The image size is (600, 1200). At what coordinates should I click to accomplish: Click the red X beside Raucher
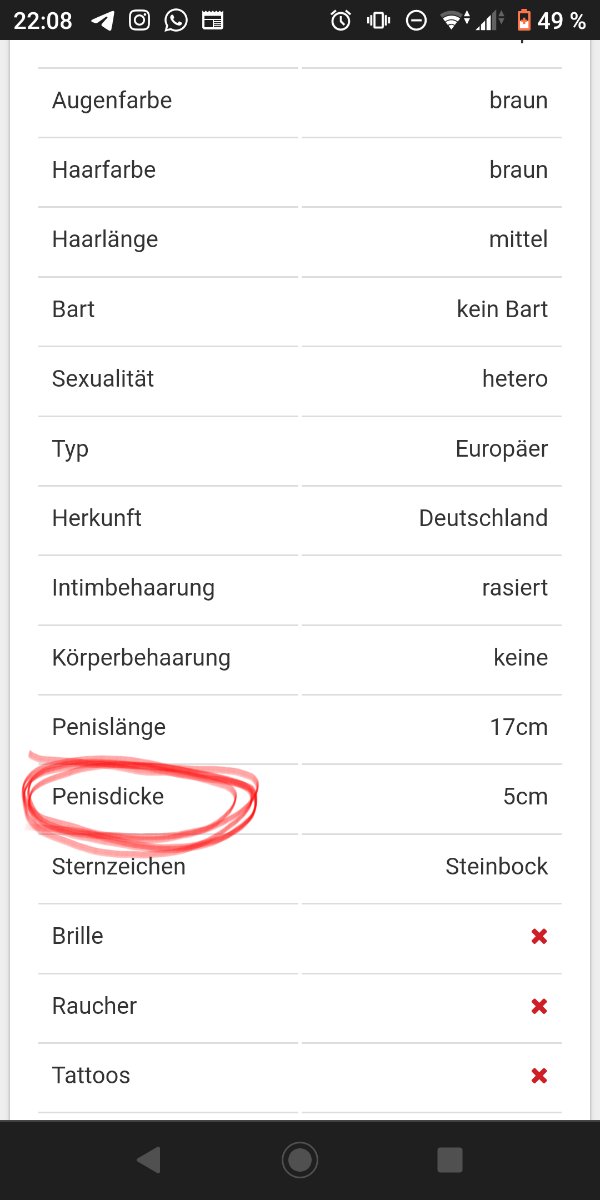[x=539, y=1006]
